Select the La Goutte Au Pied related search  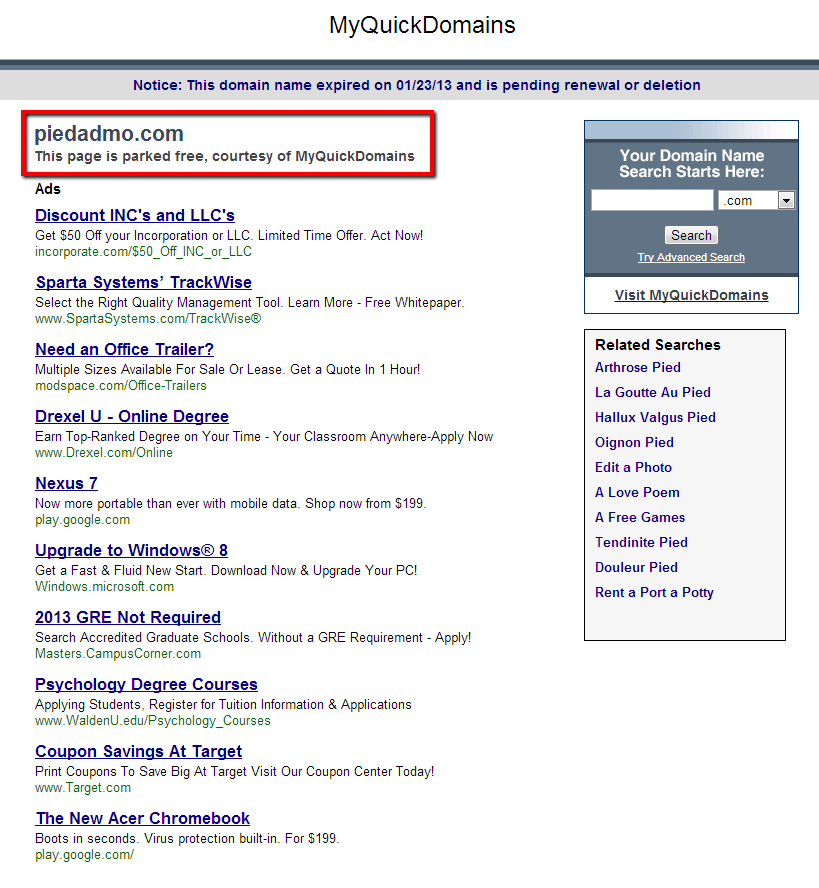pos(652,392)
